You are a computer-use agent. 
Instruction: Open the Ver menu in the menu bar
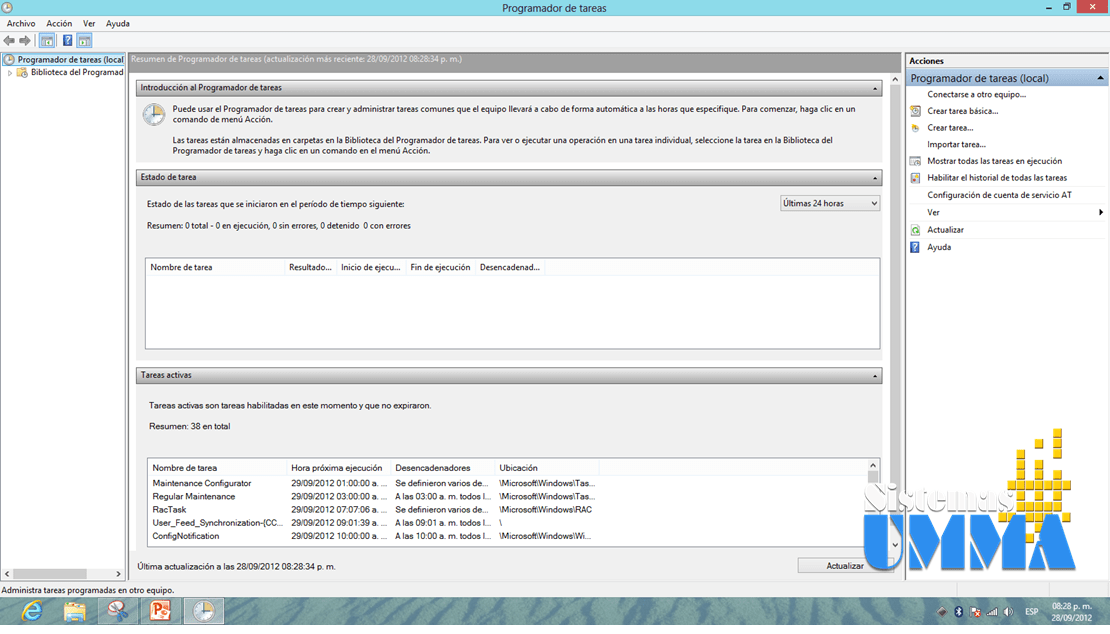coord(89,23)
